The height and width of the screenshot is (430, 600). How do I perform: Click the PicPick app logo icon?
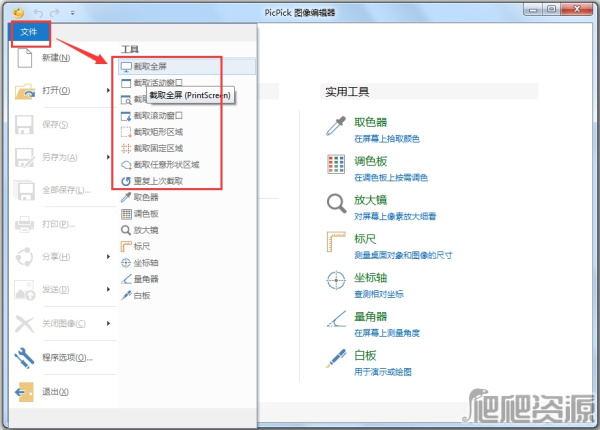click(18, 13)
